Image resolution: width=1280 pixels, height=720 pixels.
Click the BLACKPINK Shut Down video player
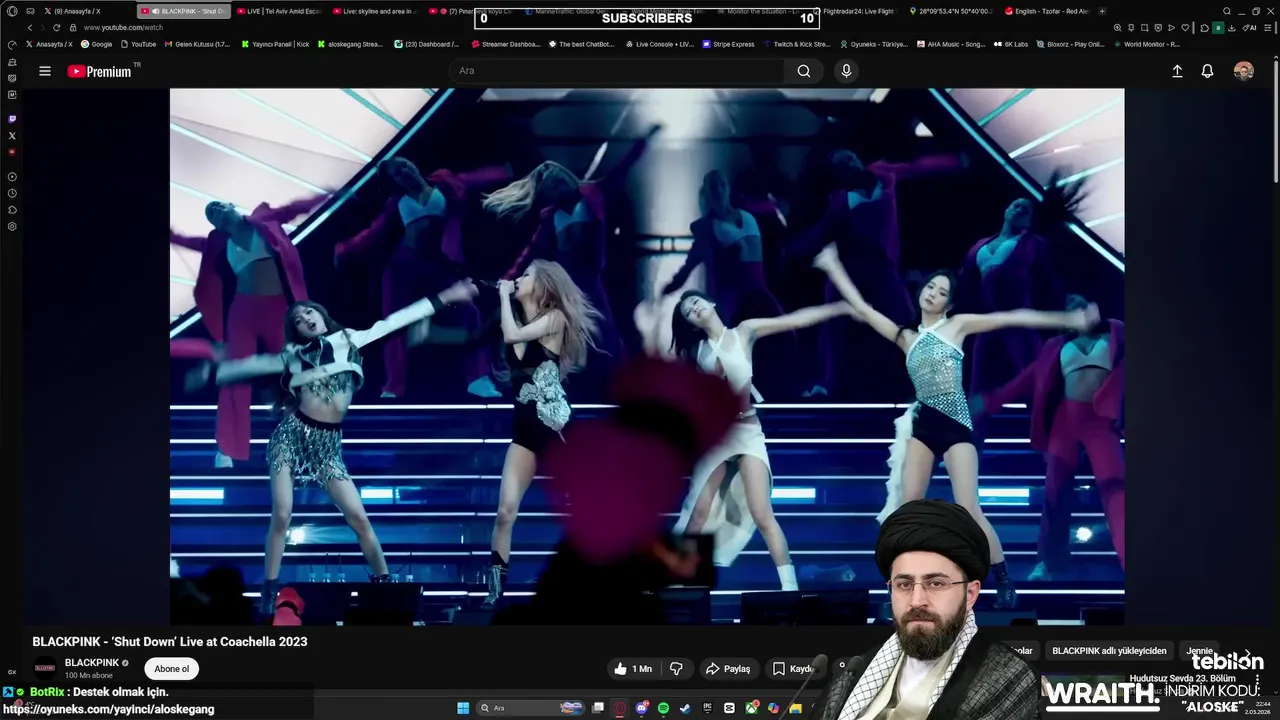point(647,356)
